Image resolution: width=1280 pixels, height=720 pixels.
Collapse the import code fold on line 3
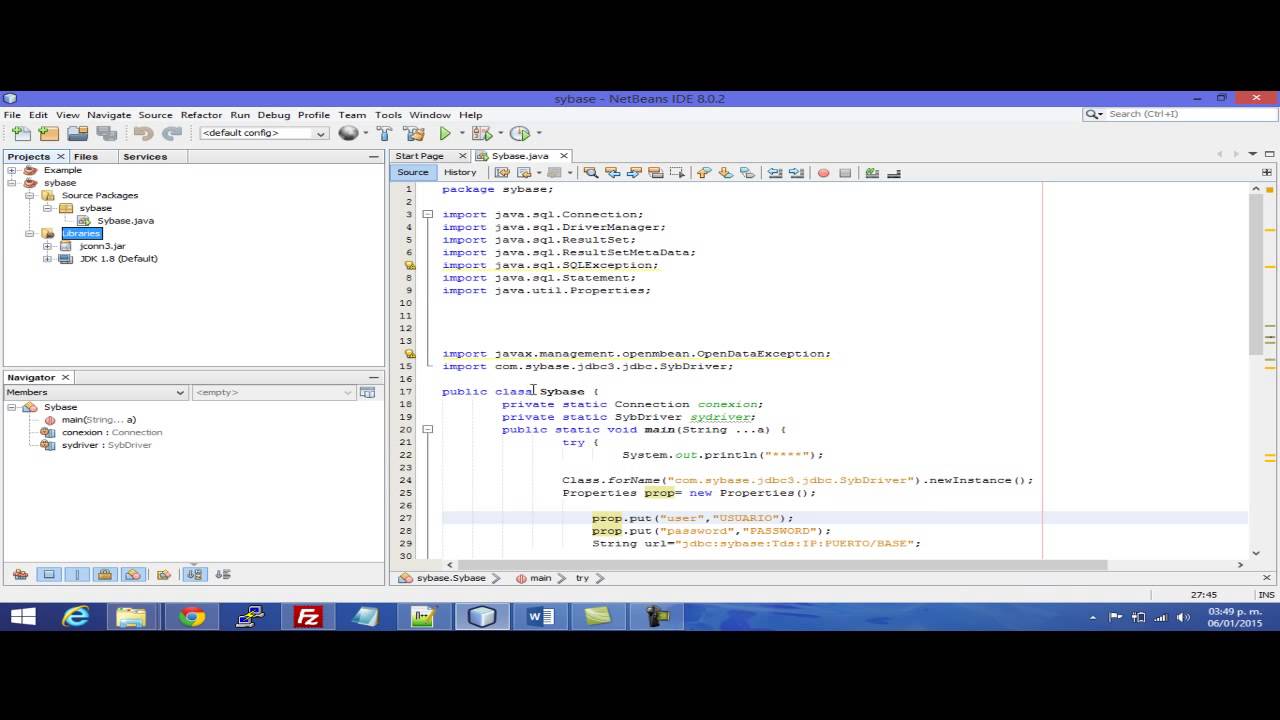[x=427, y=214]
